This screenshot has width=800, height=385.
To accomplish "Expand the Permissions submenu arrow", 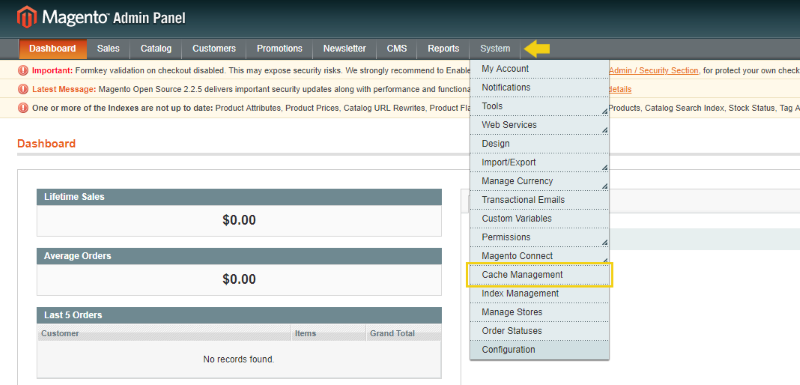I will (x=605, y=242).
